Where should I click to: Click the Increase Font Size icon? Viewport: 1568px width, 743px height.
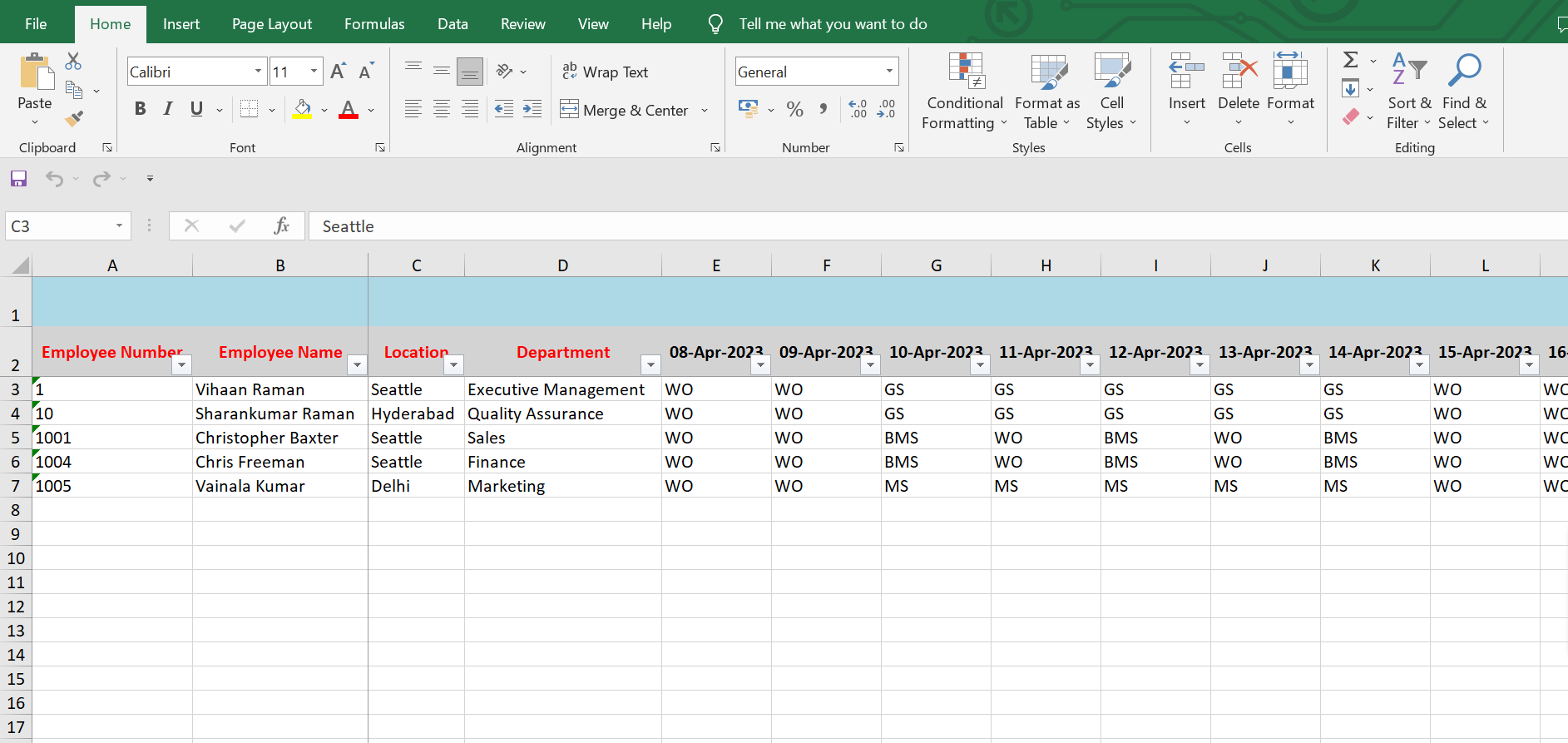click(338, 72)
